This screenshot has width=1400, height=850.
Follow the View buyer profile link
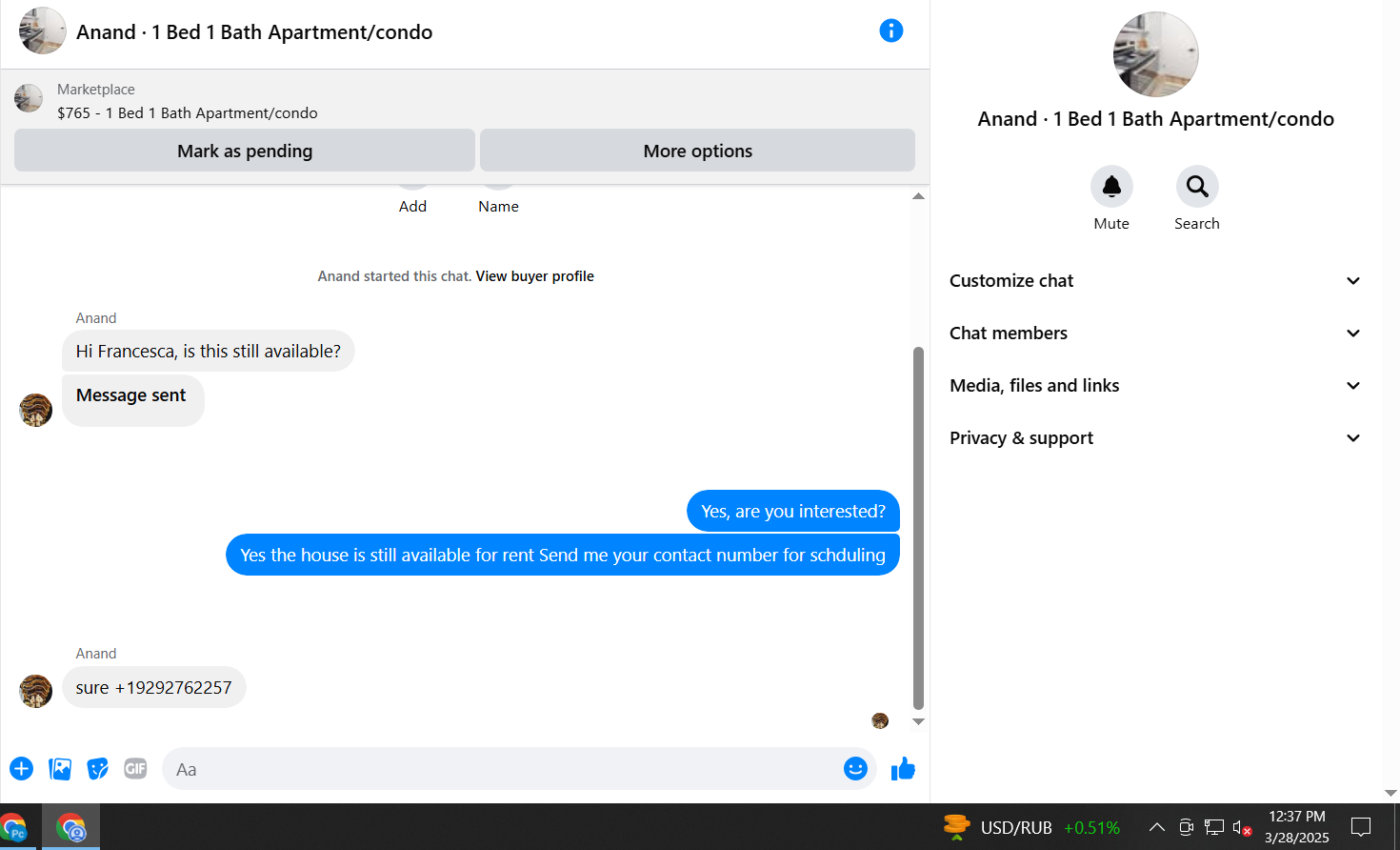coord(534,276)
